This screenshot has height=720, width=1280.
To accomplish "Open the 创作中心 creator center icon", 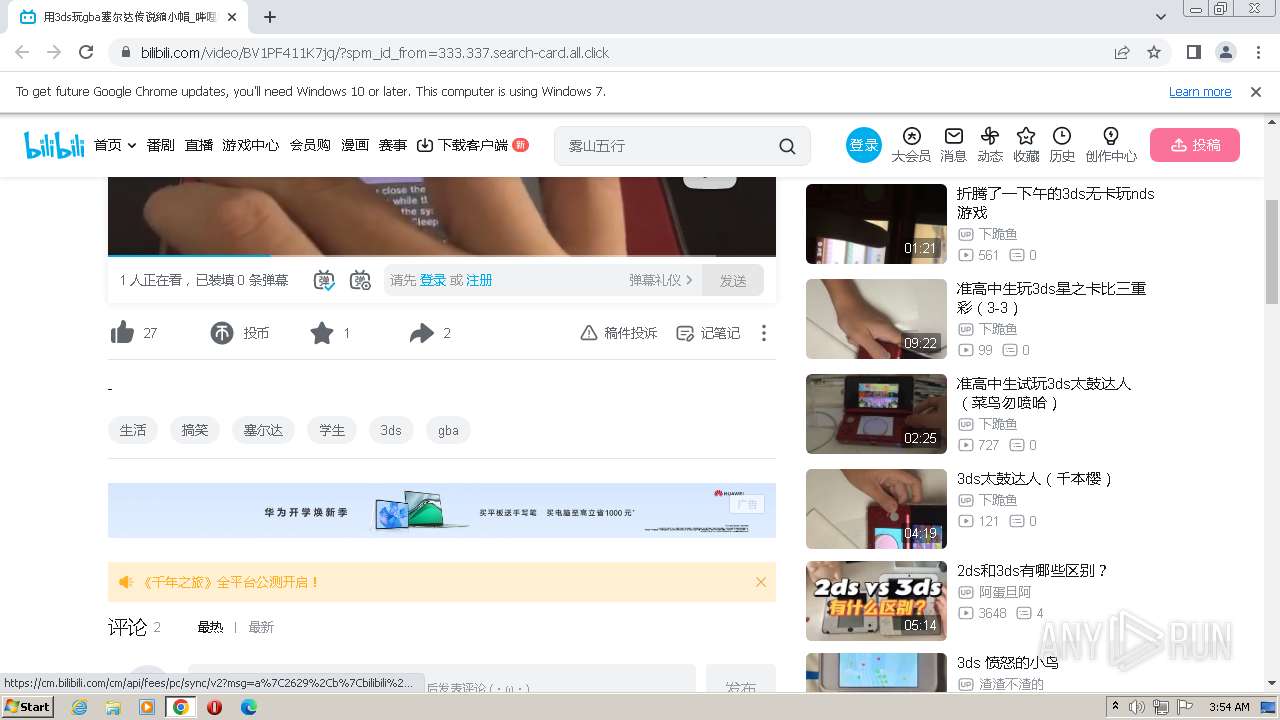I will click(1111, 145).
